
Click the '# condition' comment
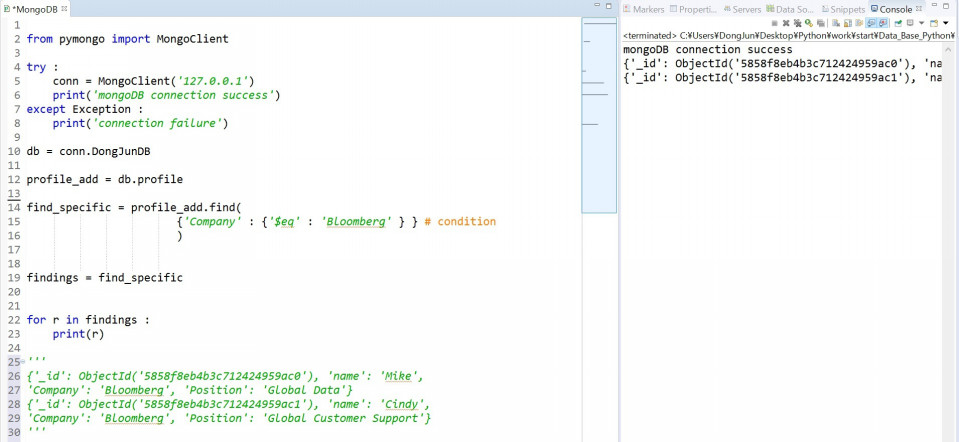click(460, 221)
